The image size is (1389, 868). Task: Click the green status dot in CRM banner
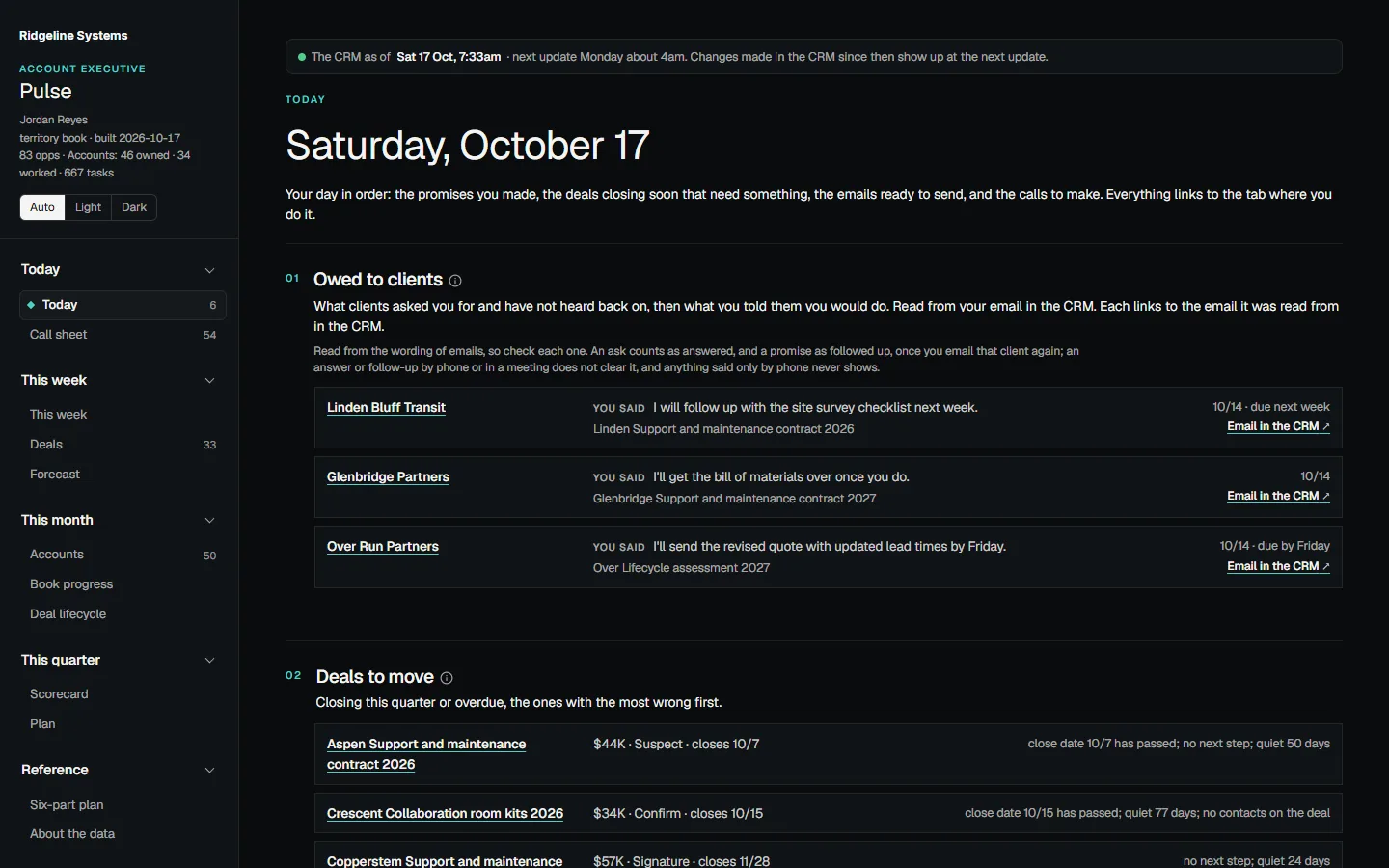tap(302, 57)
